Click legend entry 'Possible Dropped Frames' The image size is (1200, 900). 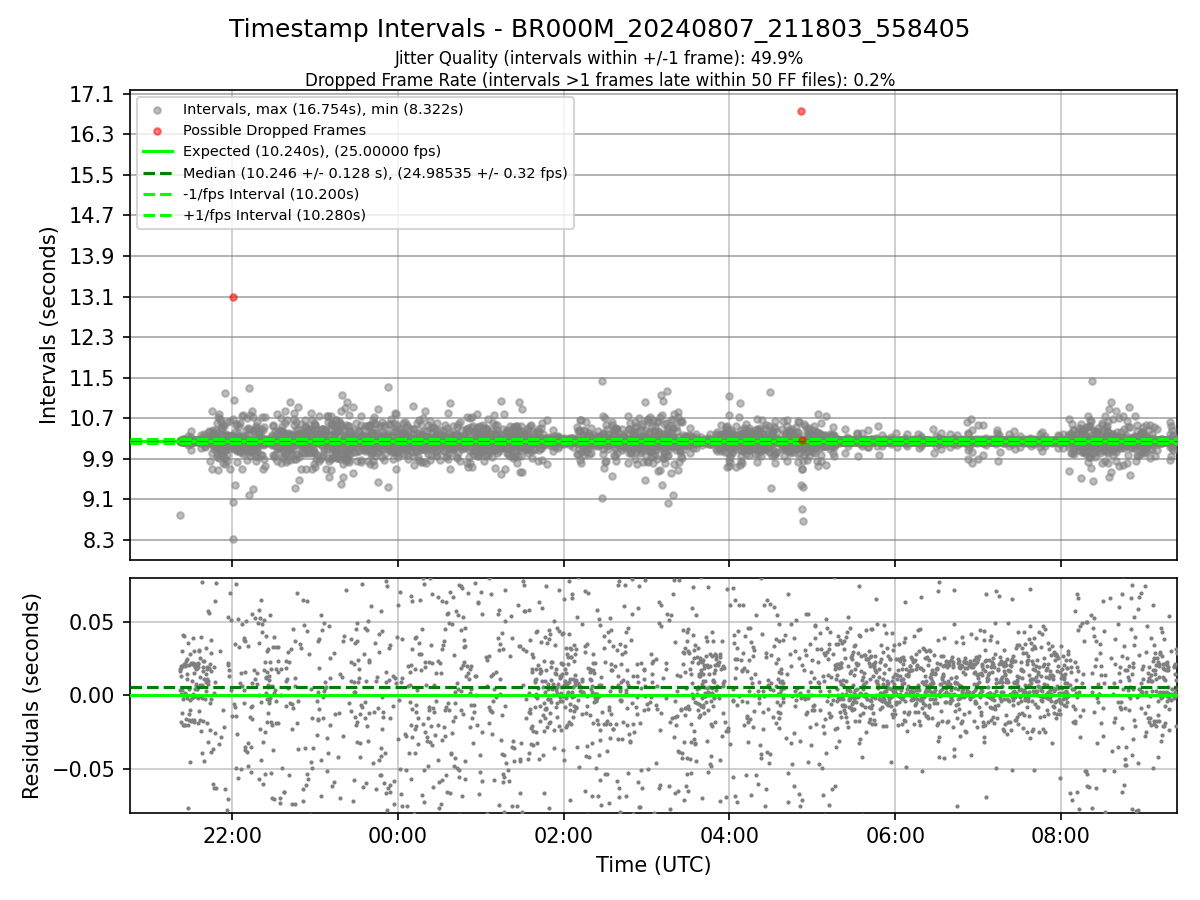pos(274,130)
